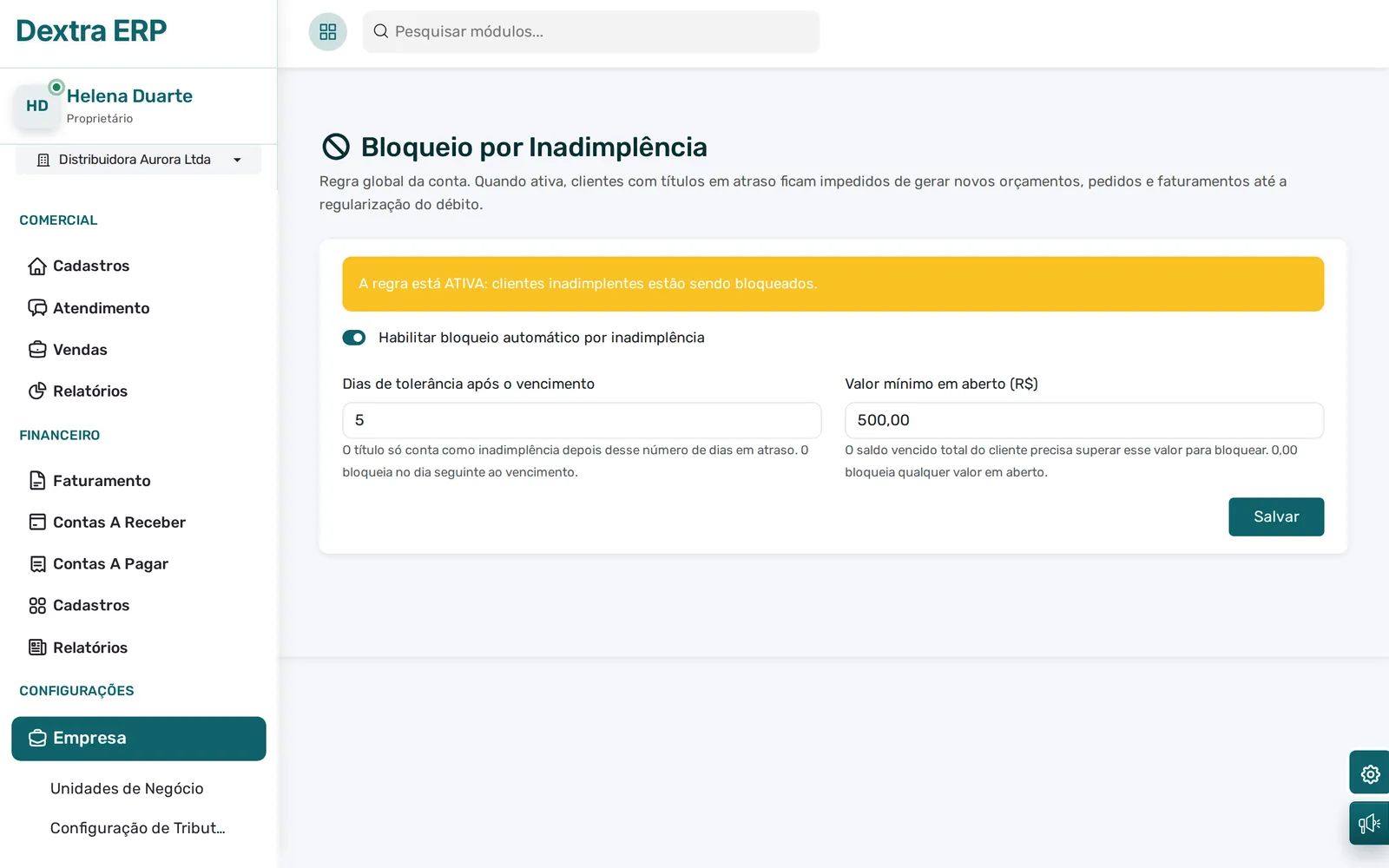The height and width of the screenshot is (868, 1389).
Task: Open the modules grid icon
Action: coord(328,32)
